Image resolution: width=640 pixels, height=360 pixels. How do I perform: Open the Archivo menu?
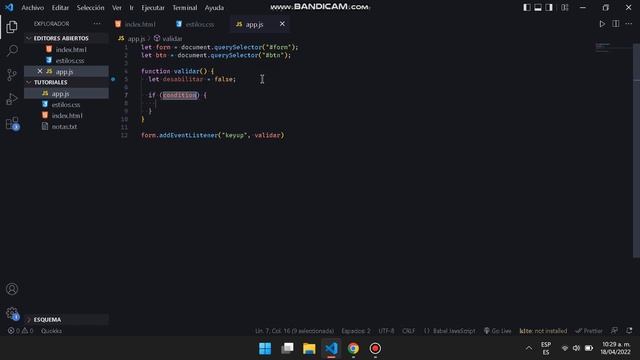tap(33, 8)
